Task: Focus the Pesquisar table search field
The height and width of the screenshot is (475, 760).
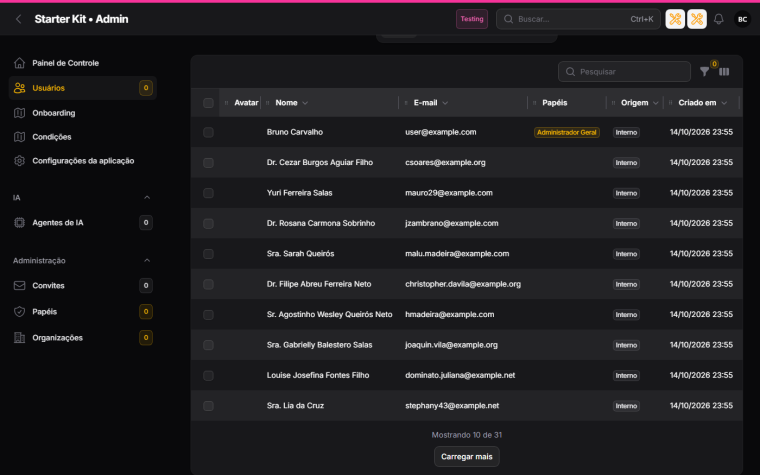Action: tap(624, 72)
